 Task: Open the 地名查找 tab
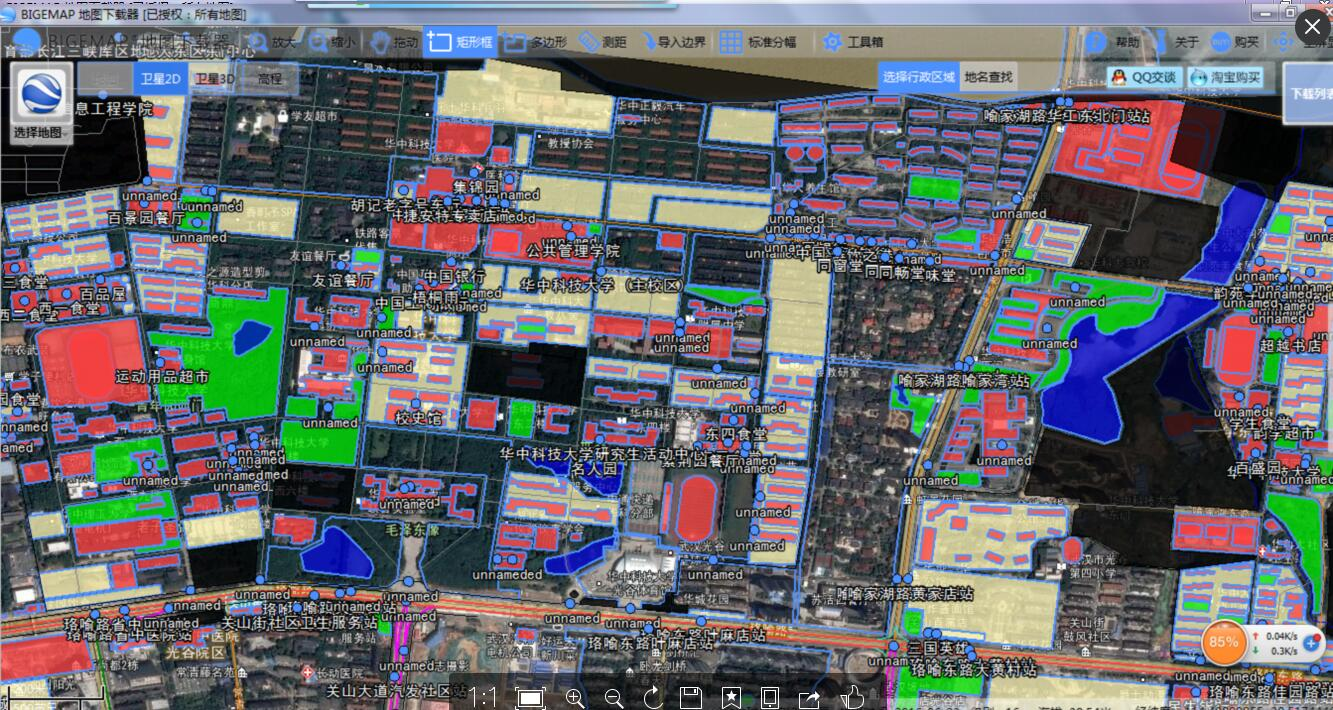987,77
